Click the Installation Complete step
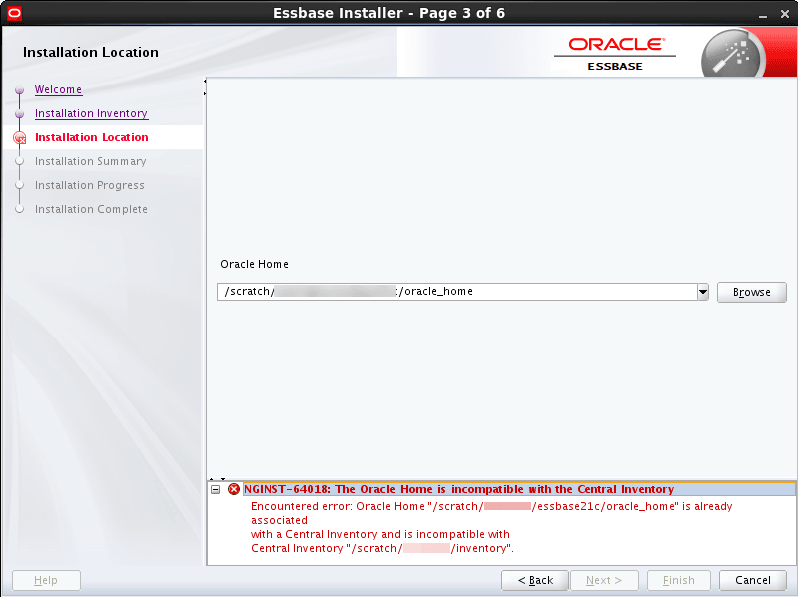Image resolution: width=798 pixels, height=597 pixels. click(x=91, y=209)
